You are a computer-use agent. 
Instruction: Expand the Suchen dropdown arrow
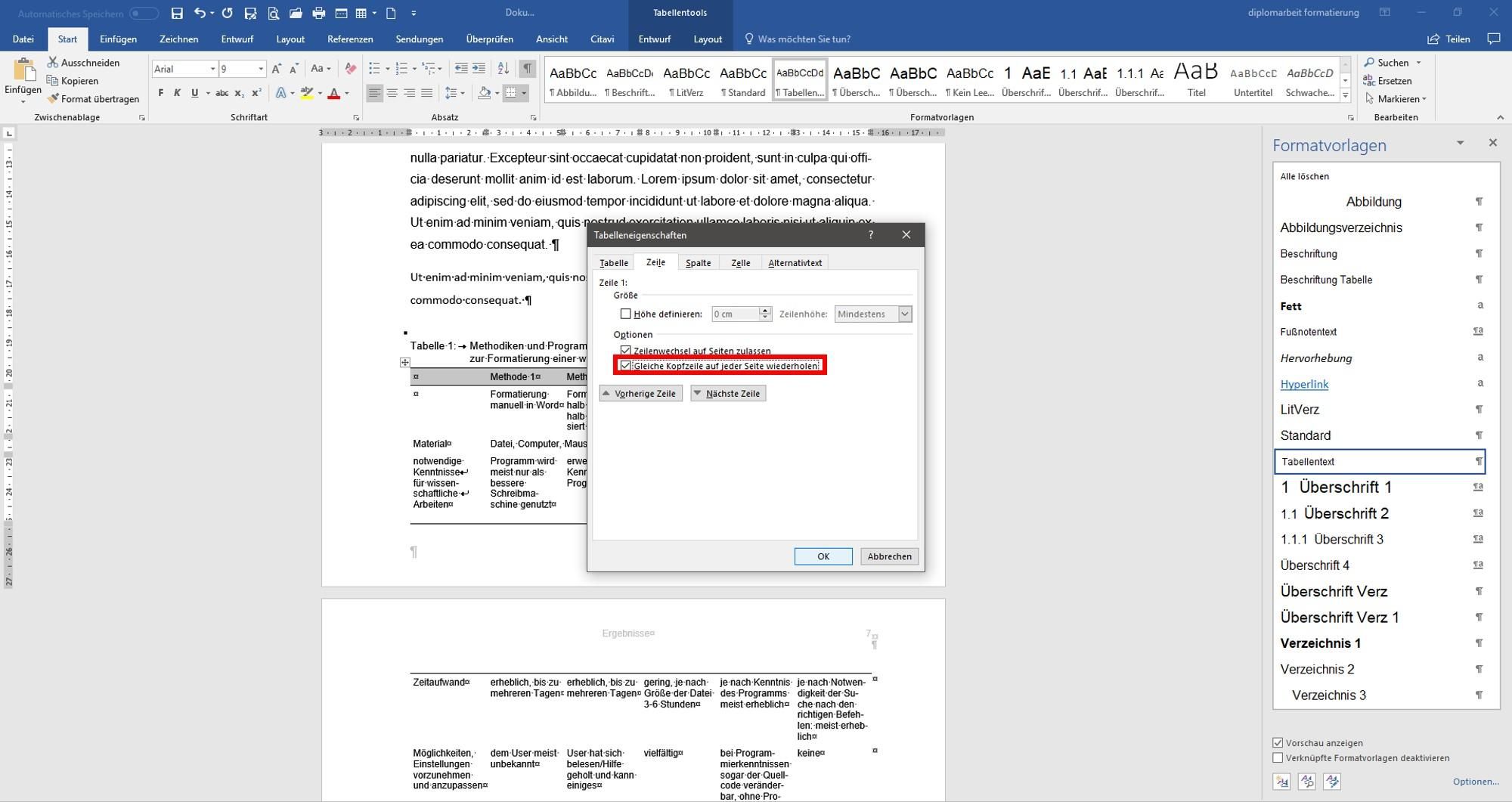point(1418,63)
